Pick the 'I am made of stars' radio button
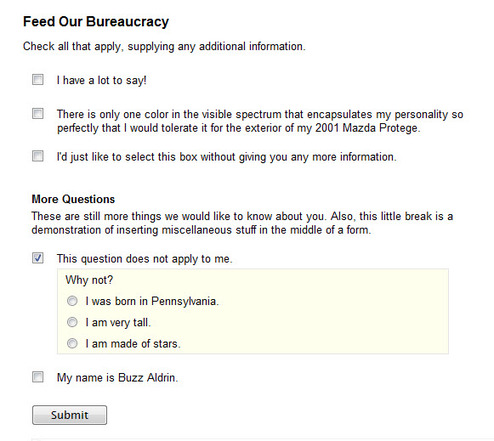Screen dimensions: 494x441 coord(72,343)
